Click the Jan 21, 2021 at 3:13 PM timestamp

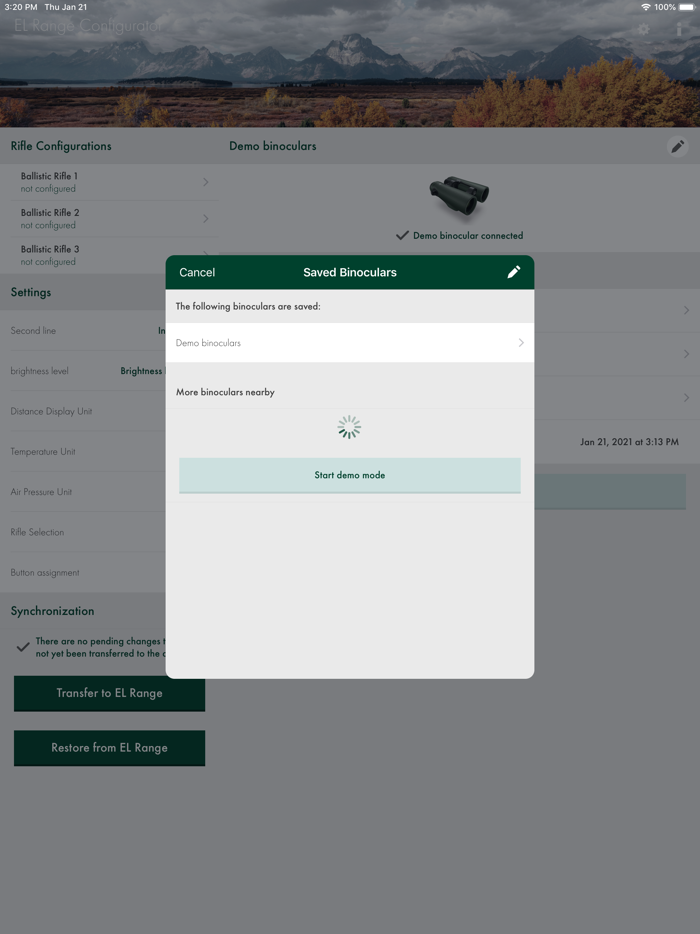coord(629,442)
